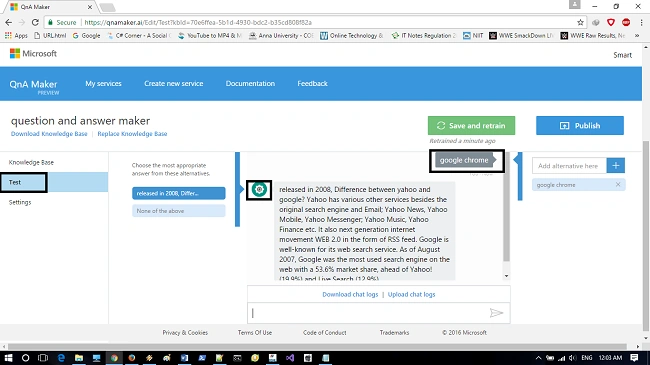
Task: Click the Add alternative here field
Action: pos(569,165)
